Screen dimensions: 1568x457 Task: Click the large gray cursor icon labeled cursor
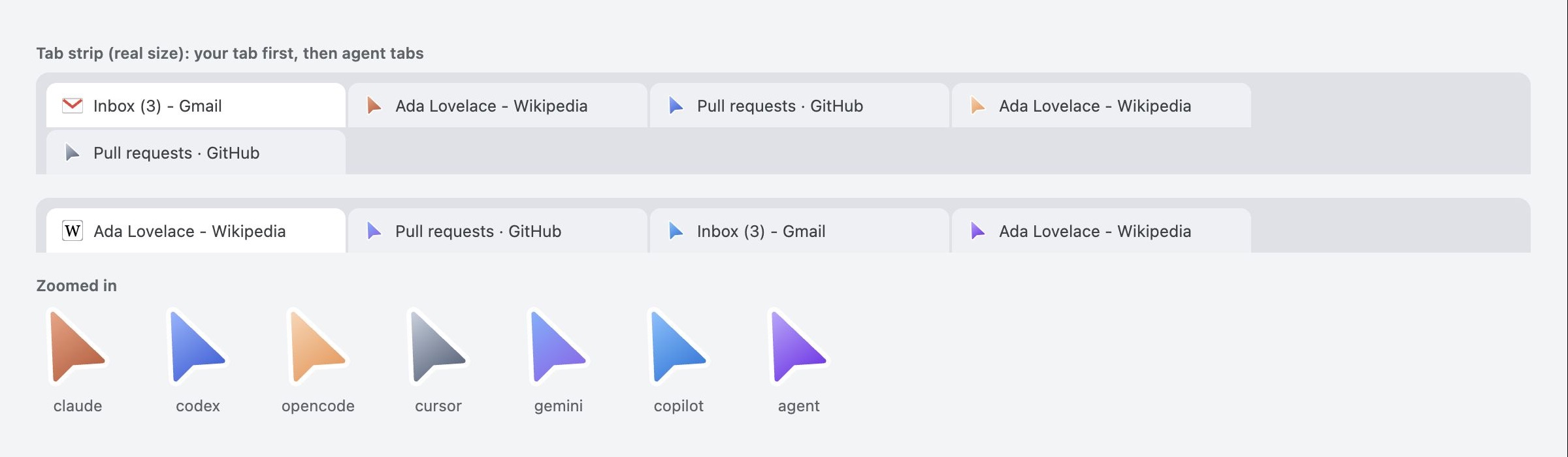(437, 346)
